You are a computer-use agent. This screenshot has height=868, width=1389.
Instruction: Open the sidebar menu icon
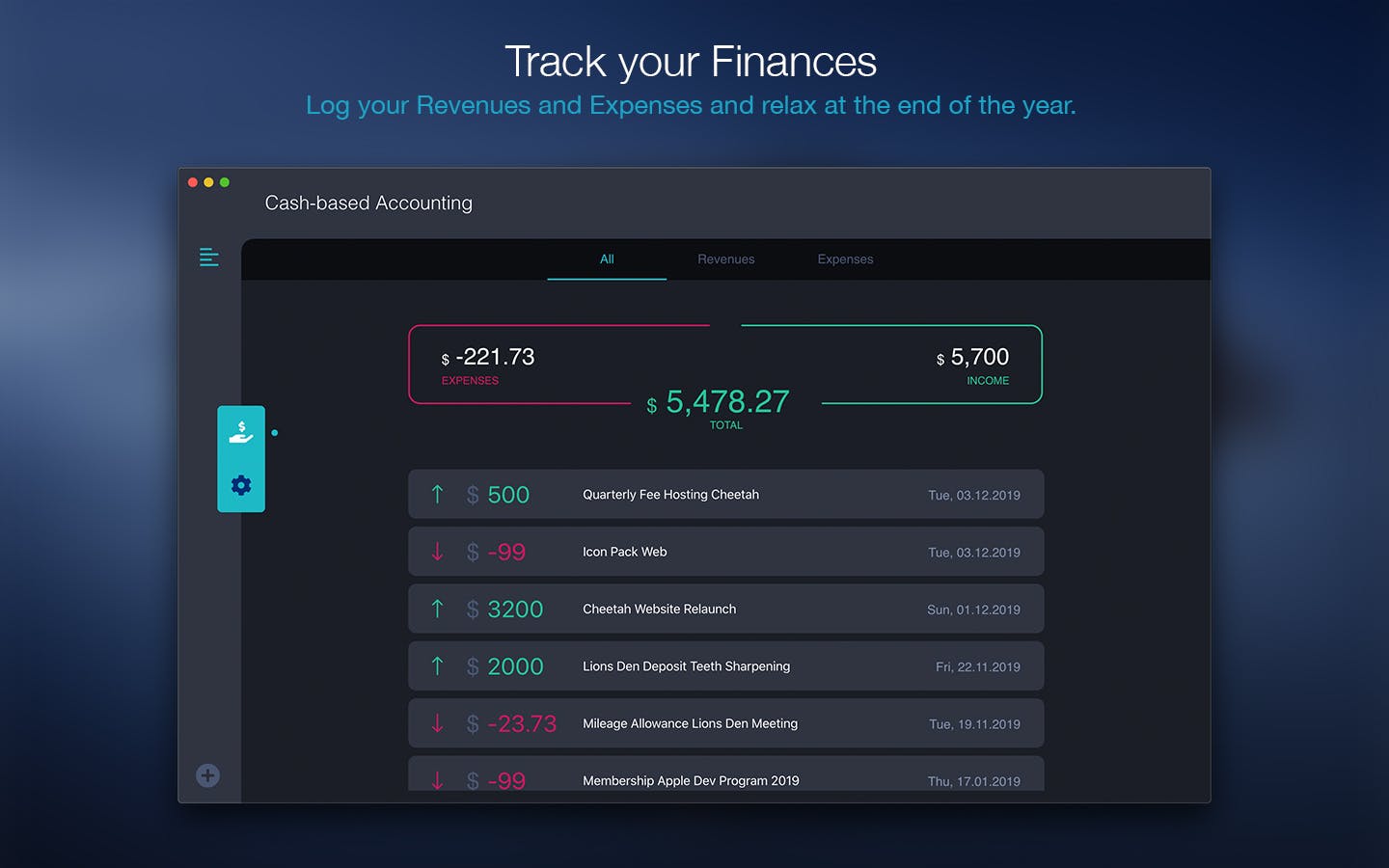point(209,258)
